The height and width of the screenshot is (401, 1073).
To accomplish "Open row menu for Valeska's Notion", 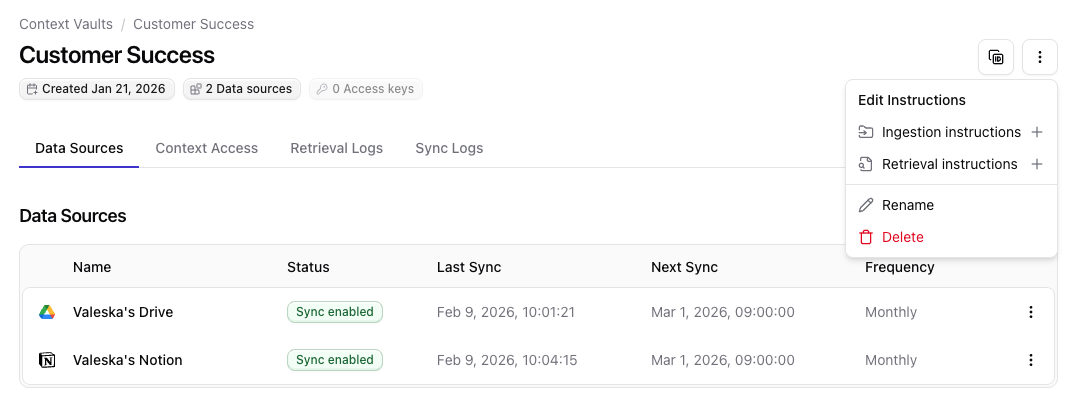I will click(x=1031, y=360).
